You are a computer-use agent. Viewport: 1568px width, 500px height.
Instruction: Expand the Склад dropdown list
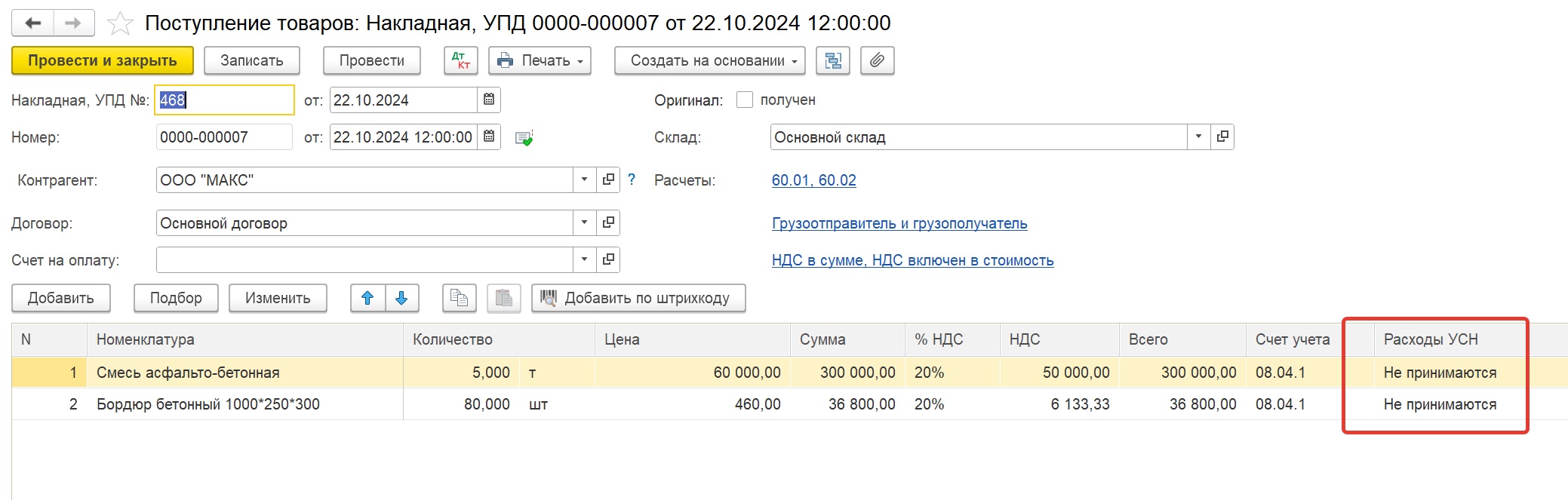pos(1198,137)
